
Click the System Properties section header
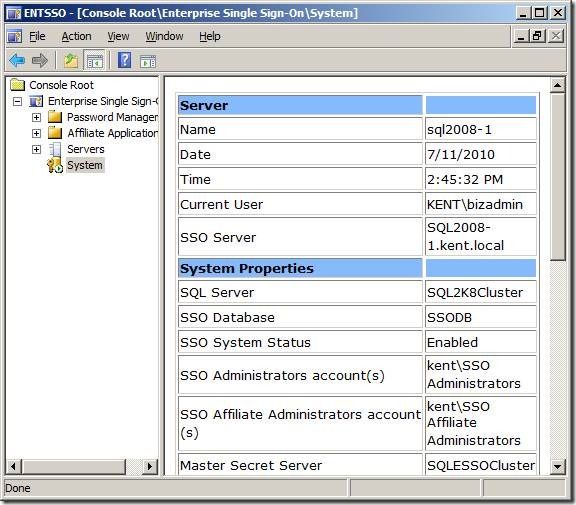(x=300, y=268)
